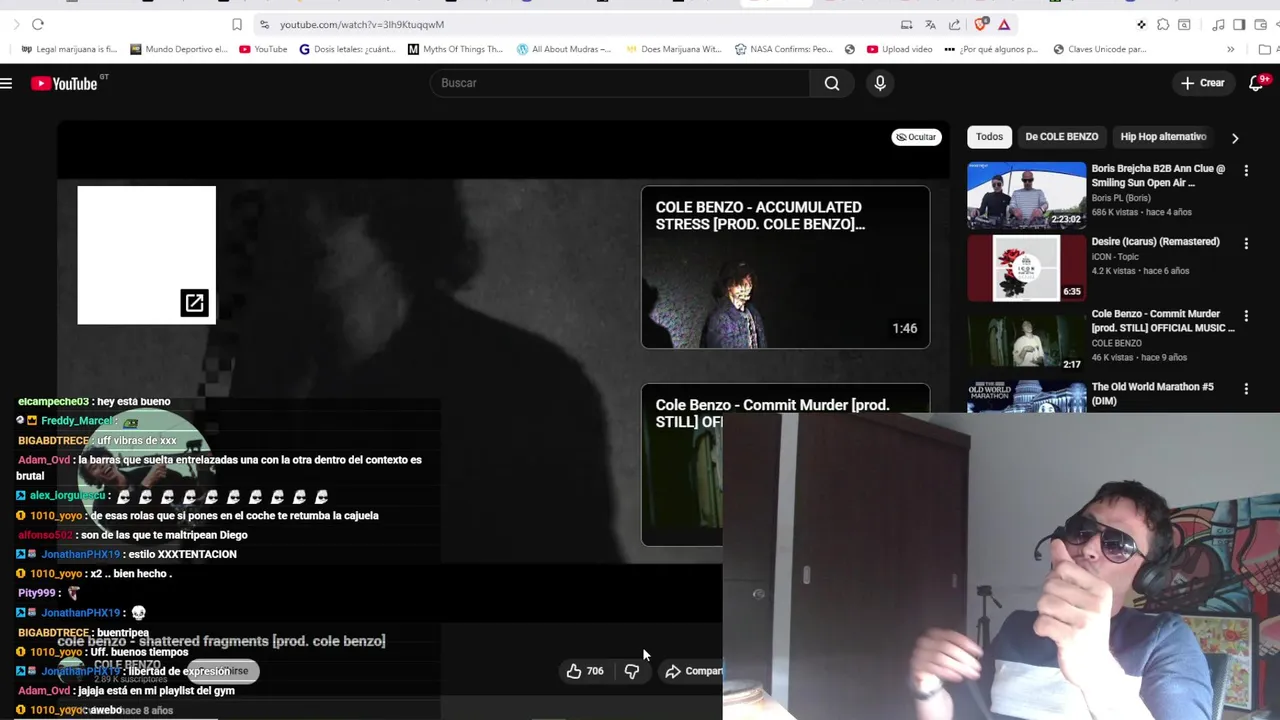Click the 'Ocultar' end-screen hide button

coord(916,137)
